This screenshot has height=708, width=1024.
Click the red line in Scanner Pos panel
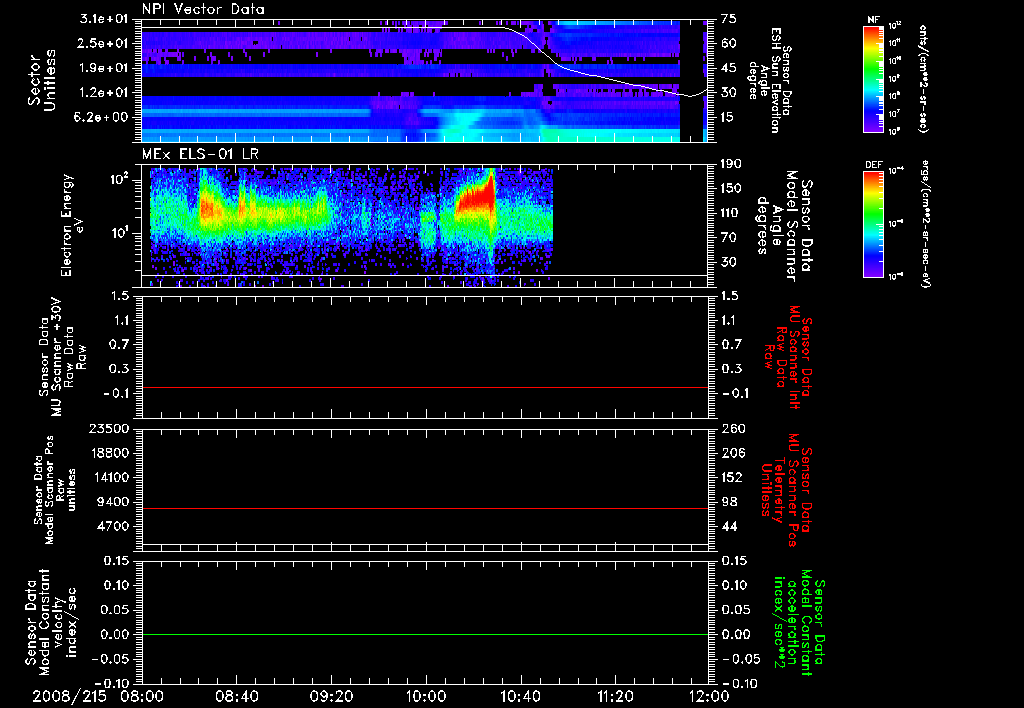[x=425, y=508]
